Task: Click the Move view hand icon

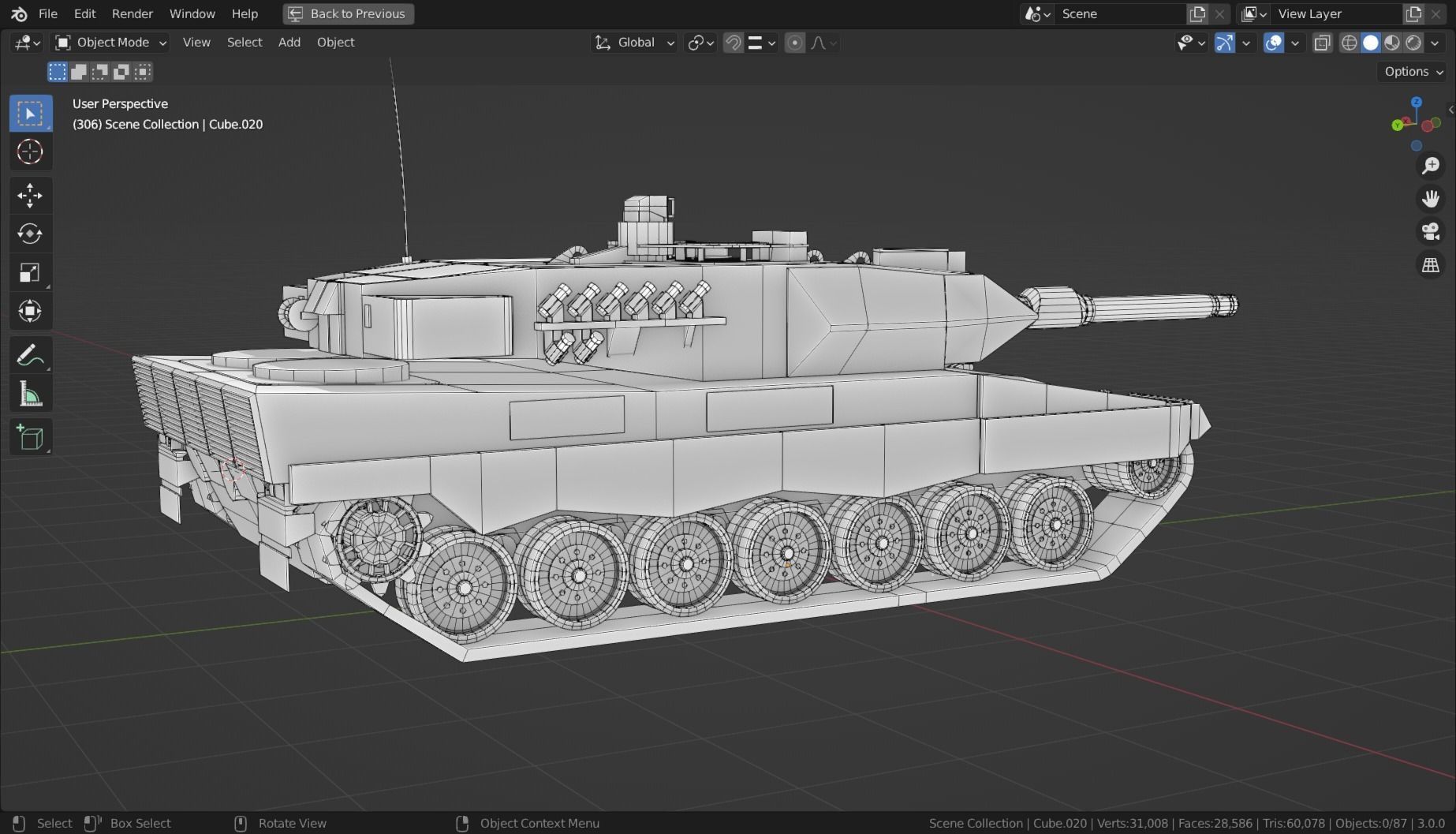Action: point(1431,198)
